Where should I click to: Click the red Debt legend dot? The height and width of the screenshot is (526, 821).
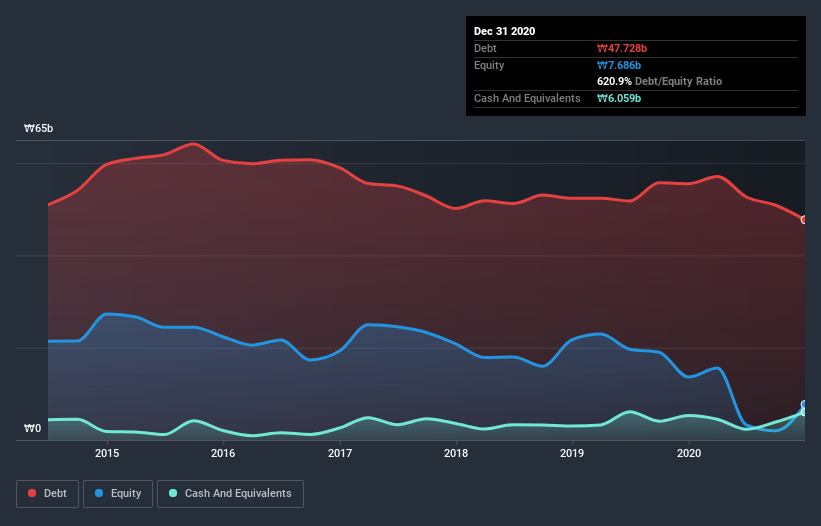pyautogui.click(x=32, y=493)
